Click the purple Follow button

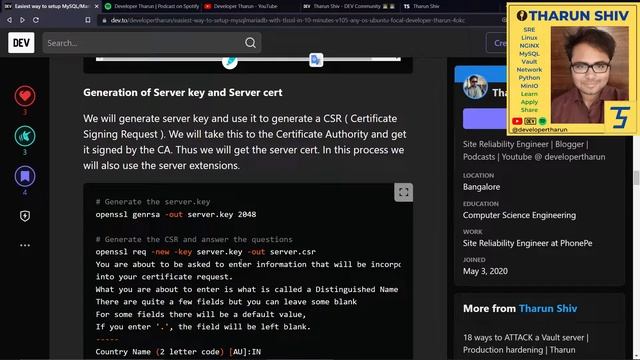click(x=484, y=119)
